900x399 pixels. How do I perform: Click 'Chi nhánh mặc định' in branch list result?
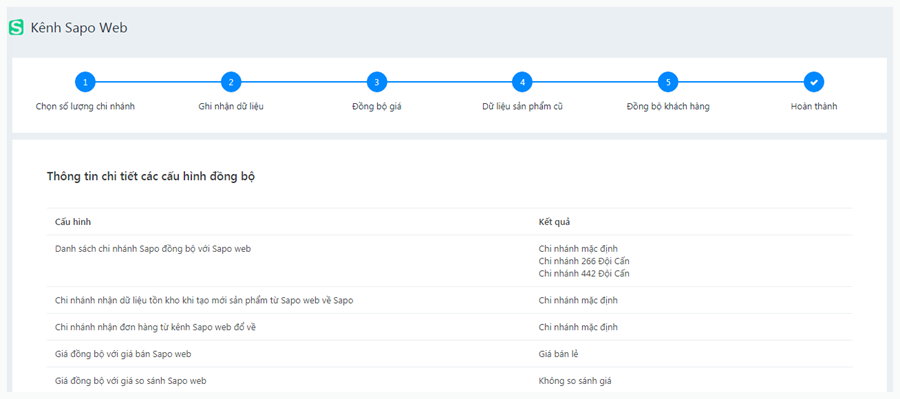pos(578,249)
